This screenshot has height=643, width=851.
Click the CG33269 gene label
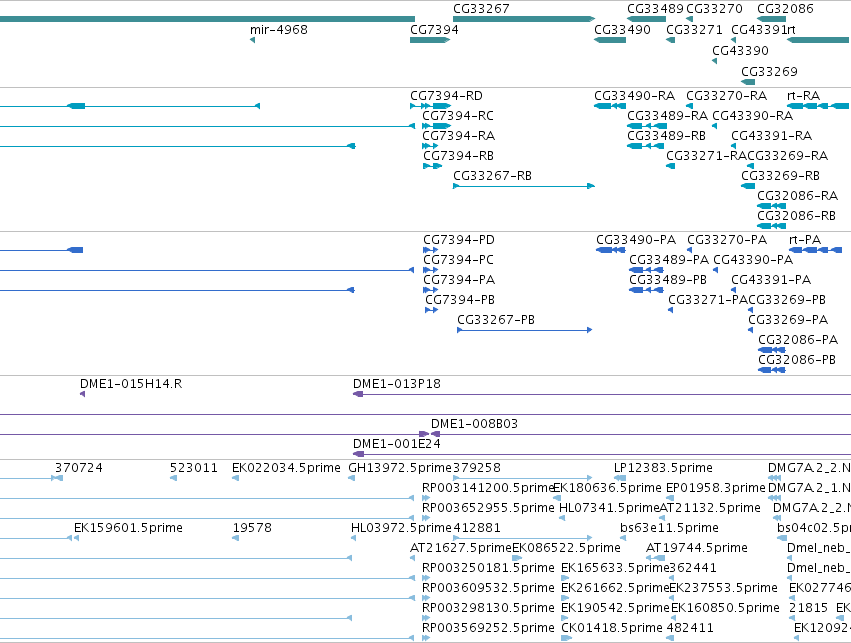(769, 72)
